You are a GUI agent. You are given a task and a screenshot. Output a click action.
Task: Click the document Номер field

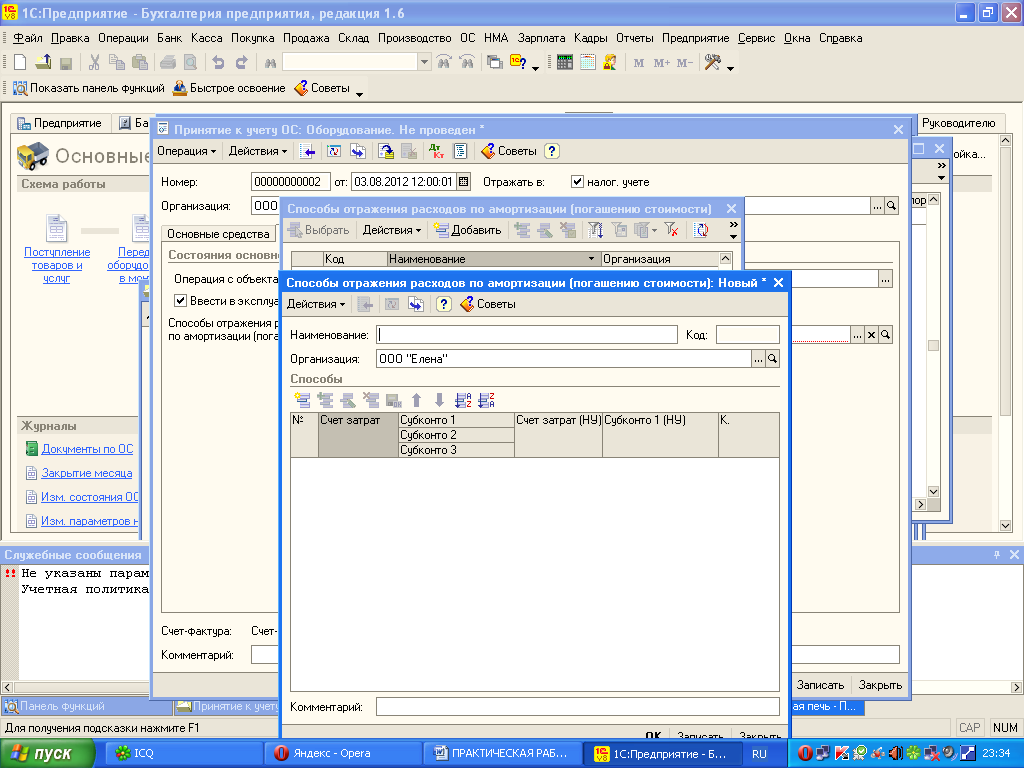(x=291, y=182)
